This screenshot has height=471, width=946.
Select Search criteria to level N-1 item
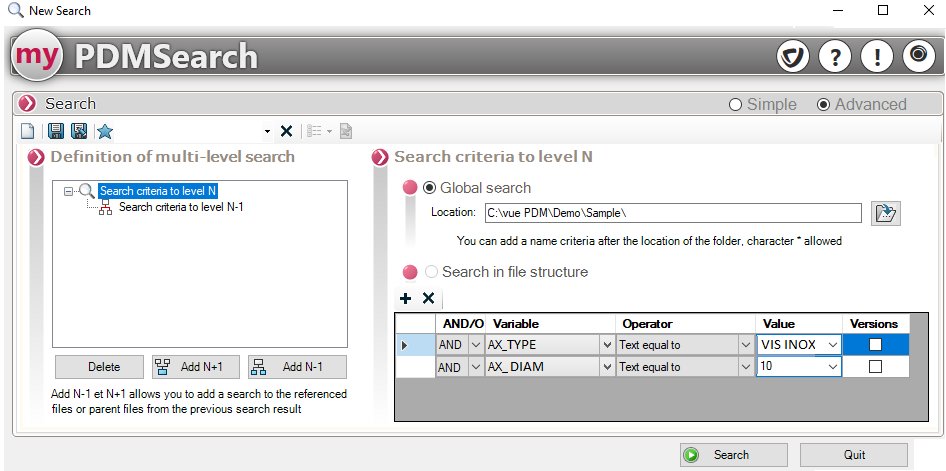(181, 207)
